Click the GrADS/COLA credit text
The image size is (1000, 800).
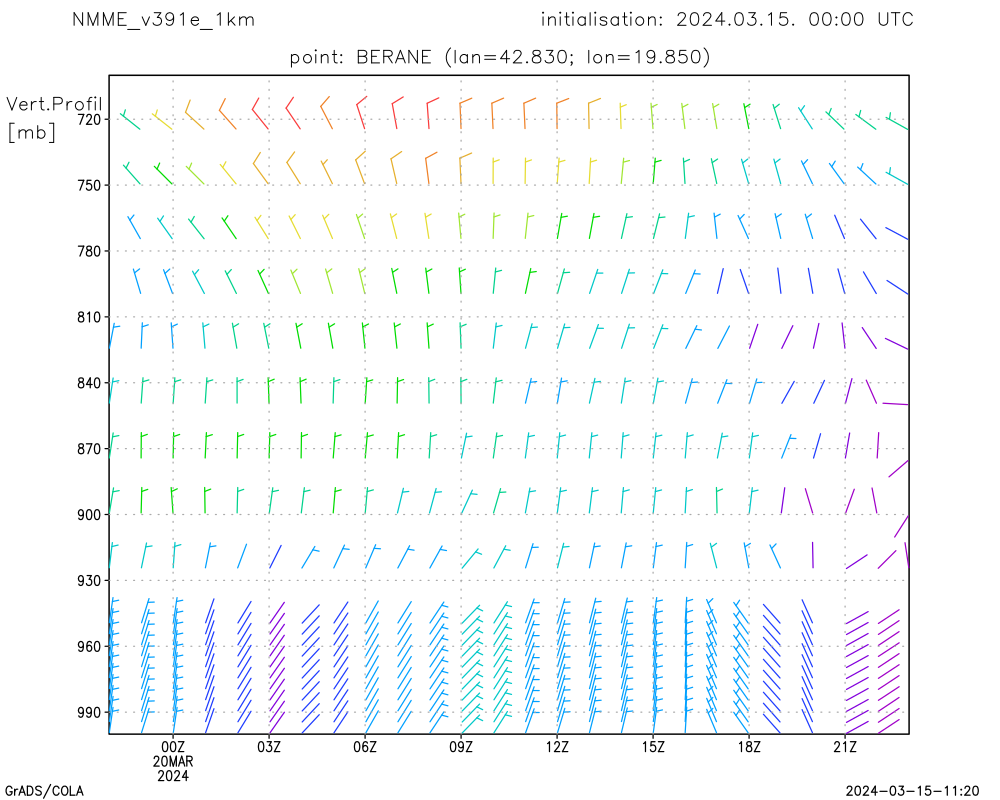click(x=44, y=792)
